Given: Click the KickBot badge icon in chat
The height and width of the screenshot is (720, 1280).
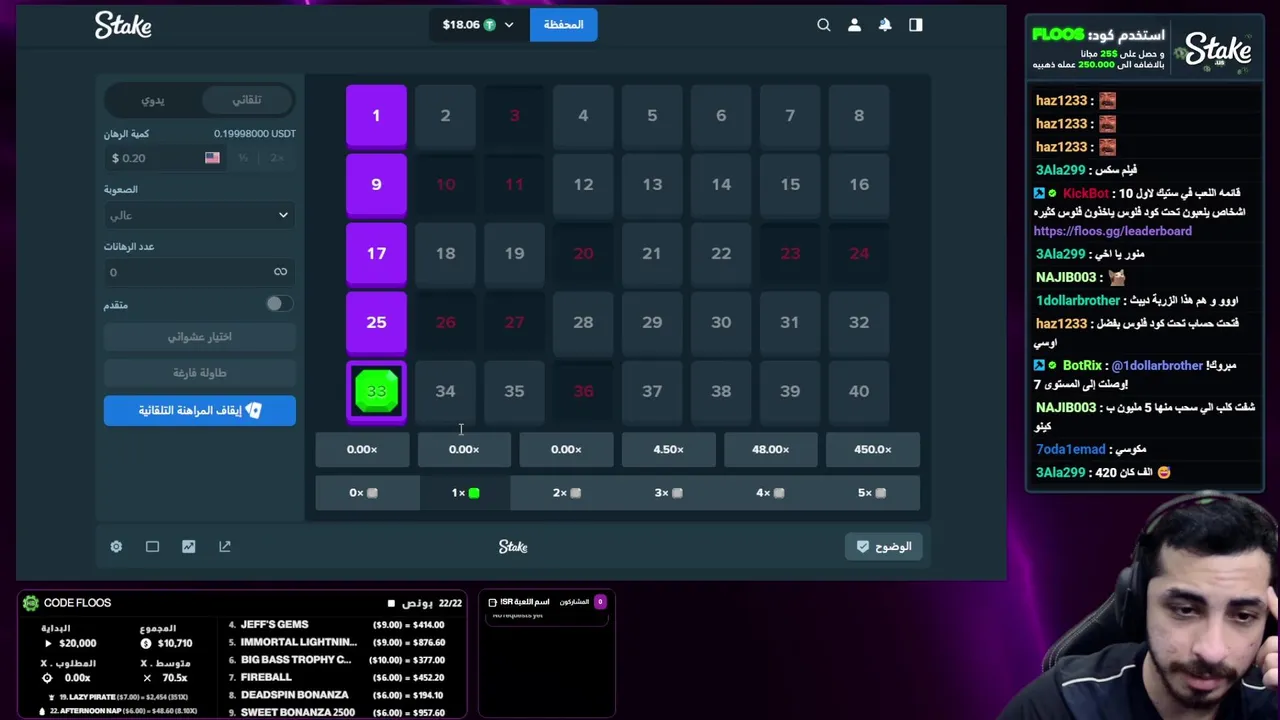Looking at the screenshot, I should click(x=1040, y=193).
